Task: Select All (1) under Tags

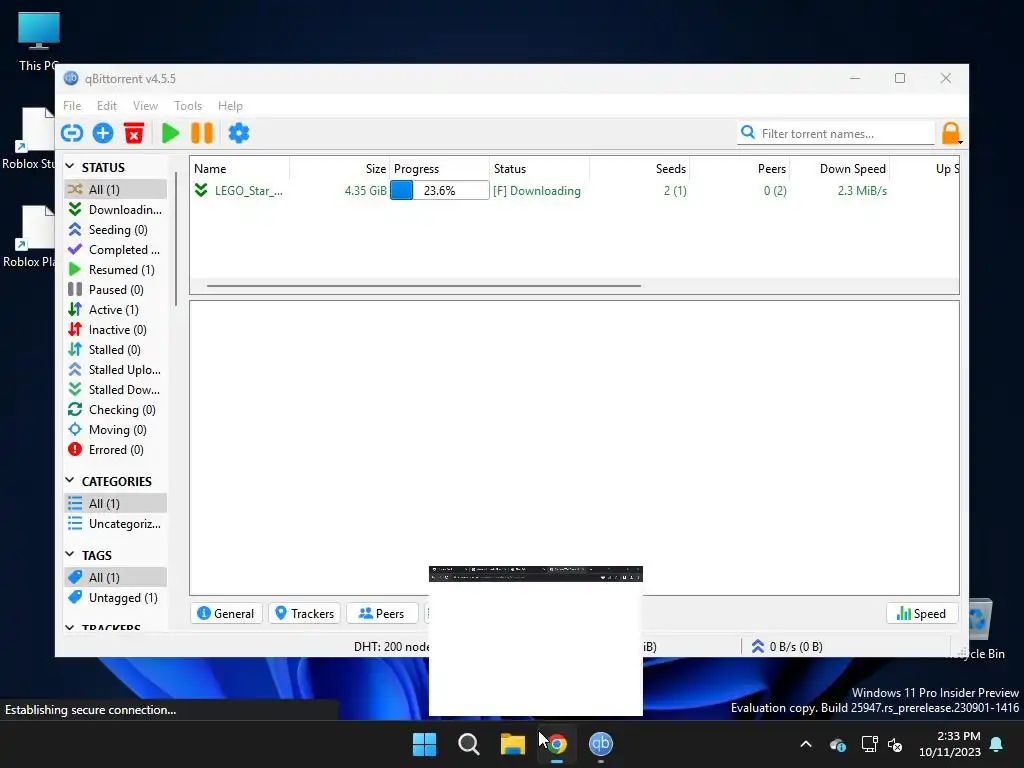Action: [x=116, y=577]
